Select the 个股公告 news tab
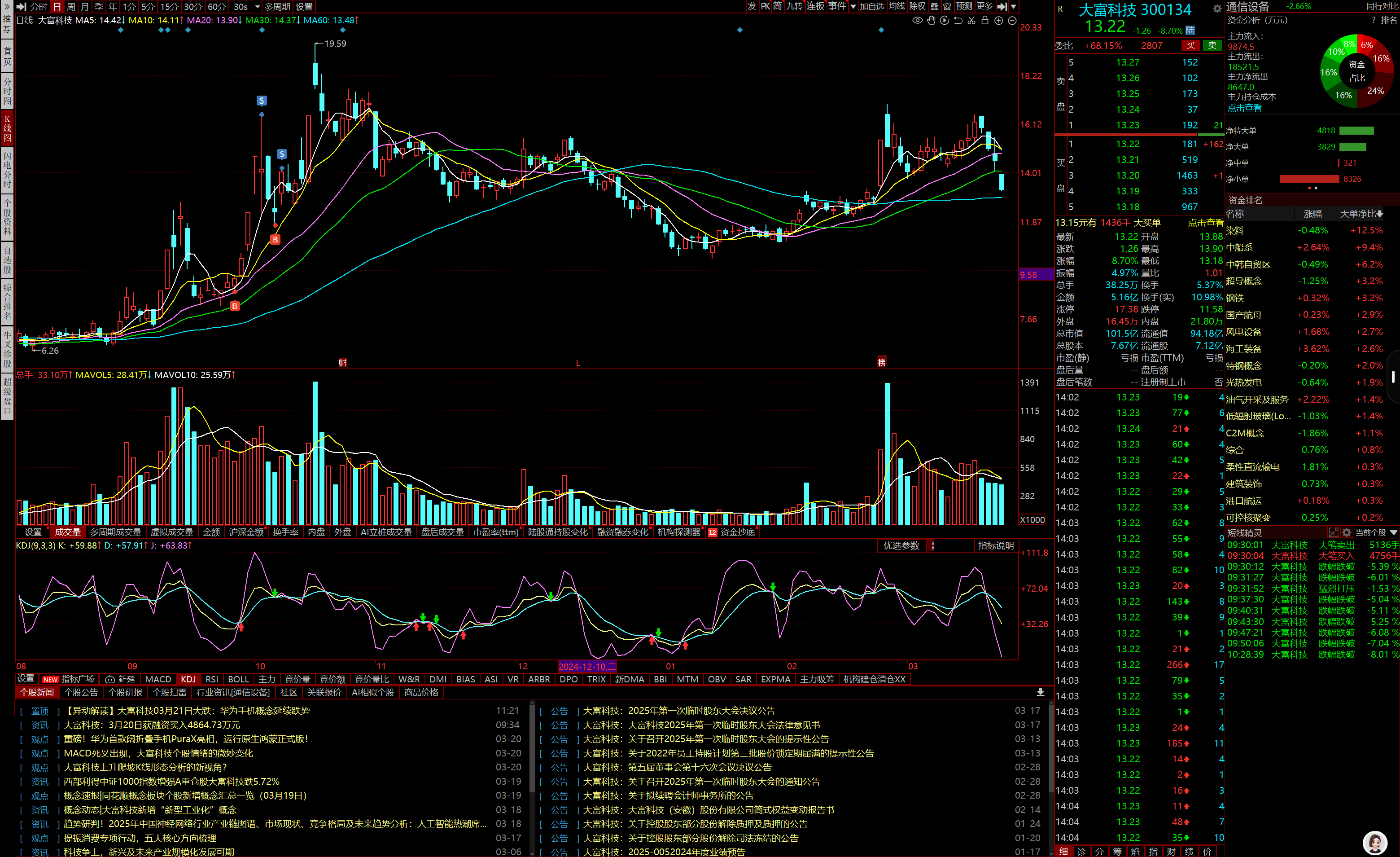The height and width of the screenshot is (857, 1400). (x=81, y=692)
